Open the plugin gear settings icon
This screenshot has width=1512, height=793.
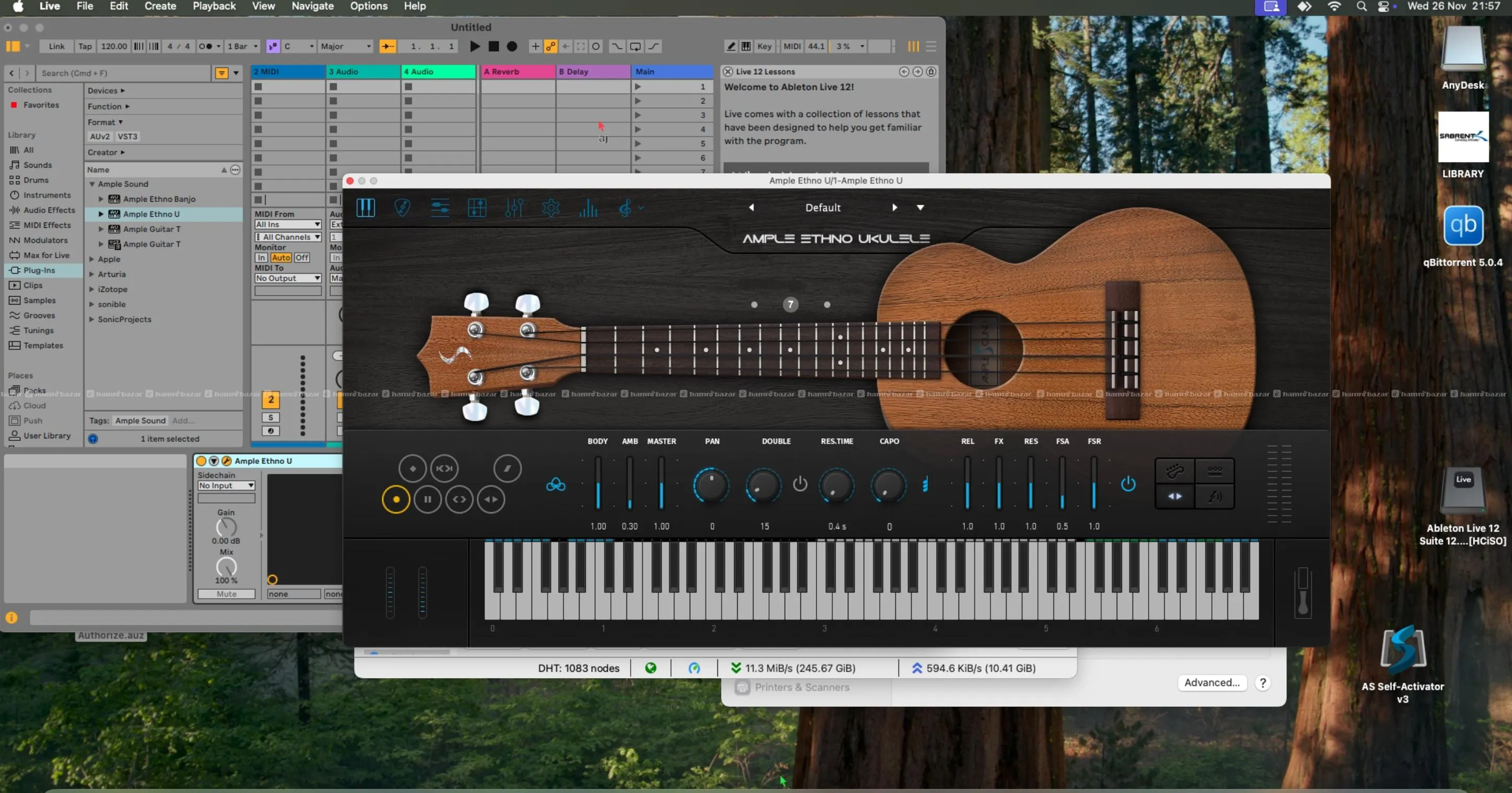pyautogui.click(x=551, y=207)
